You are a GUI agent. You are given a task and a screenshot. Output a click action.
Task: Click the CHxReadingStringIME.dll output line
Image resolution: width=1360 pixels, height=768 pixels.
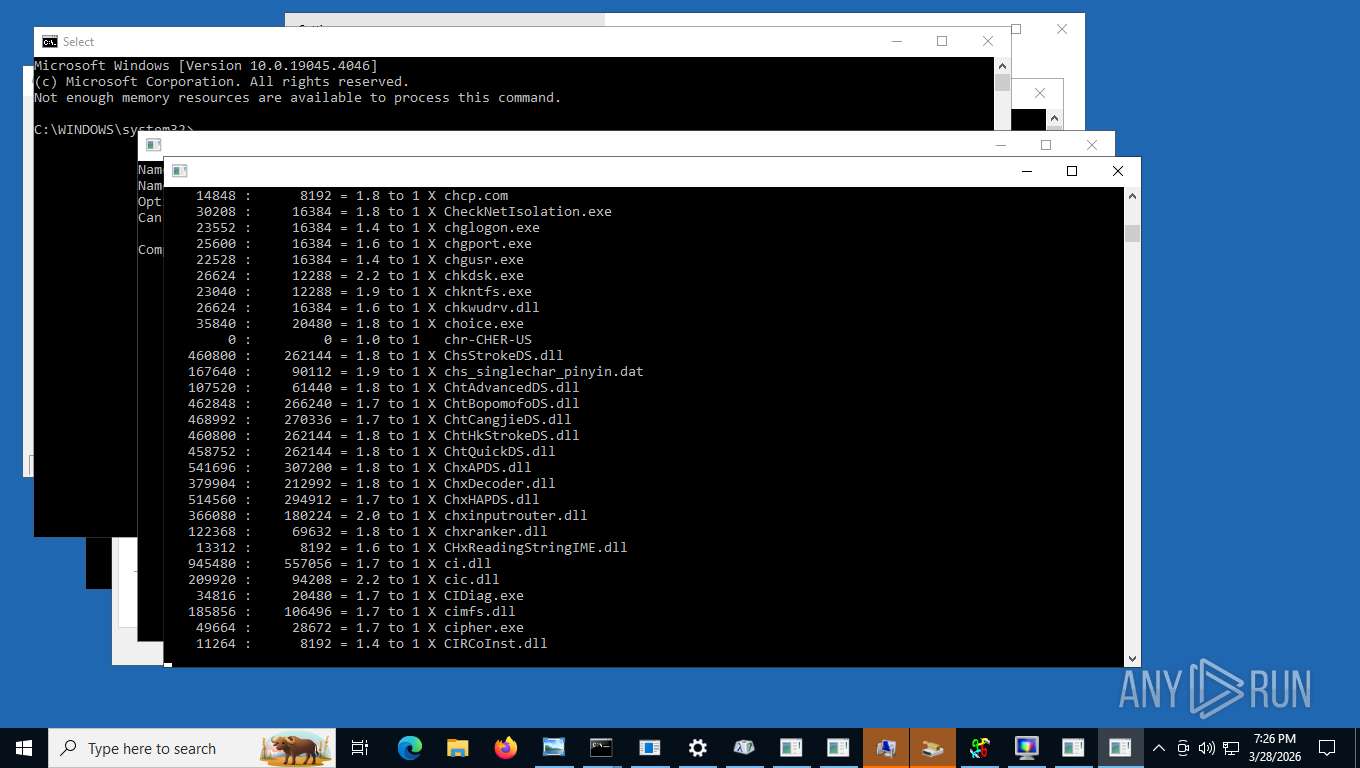click(x=411, y=547)
